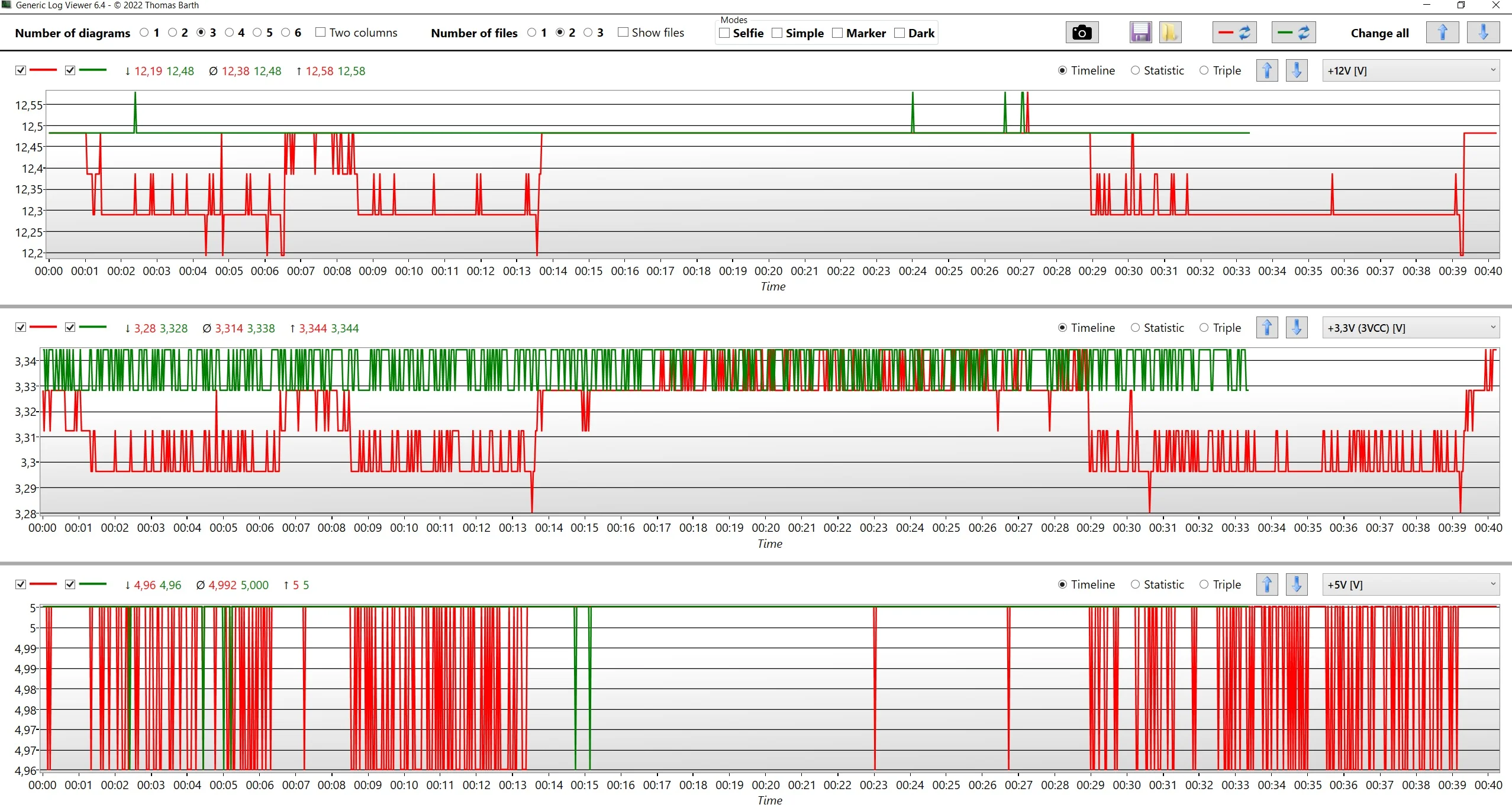The image size is (1512, 811).
Task: Click the +12V diagram up arrow icon
Action: click(x=1267, y=70)
